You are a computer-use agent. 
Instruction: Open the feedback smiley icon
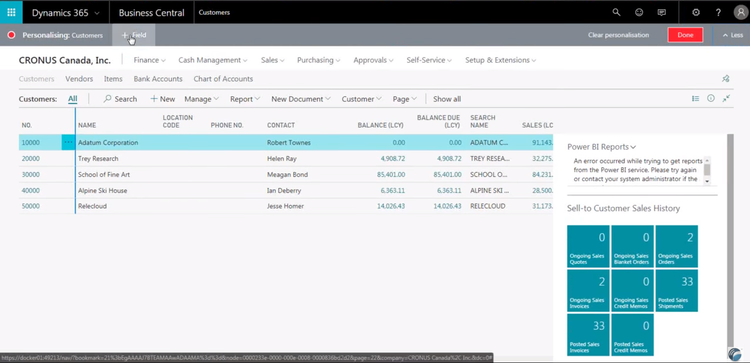pos(639,12)
